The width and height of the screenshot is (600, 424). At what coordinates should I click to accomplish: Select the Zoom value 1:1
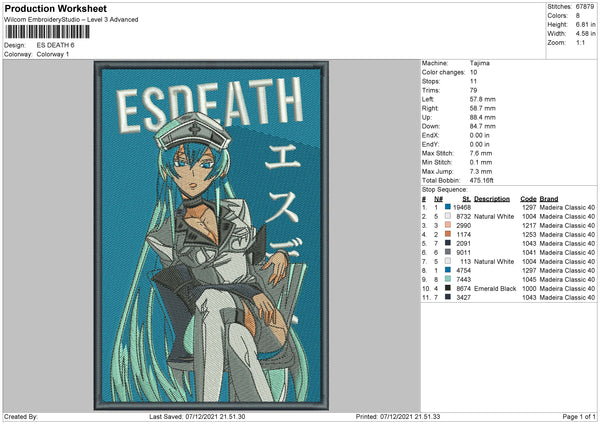[580, 42]
